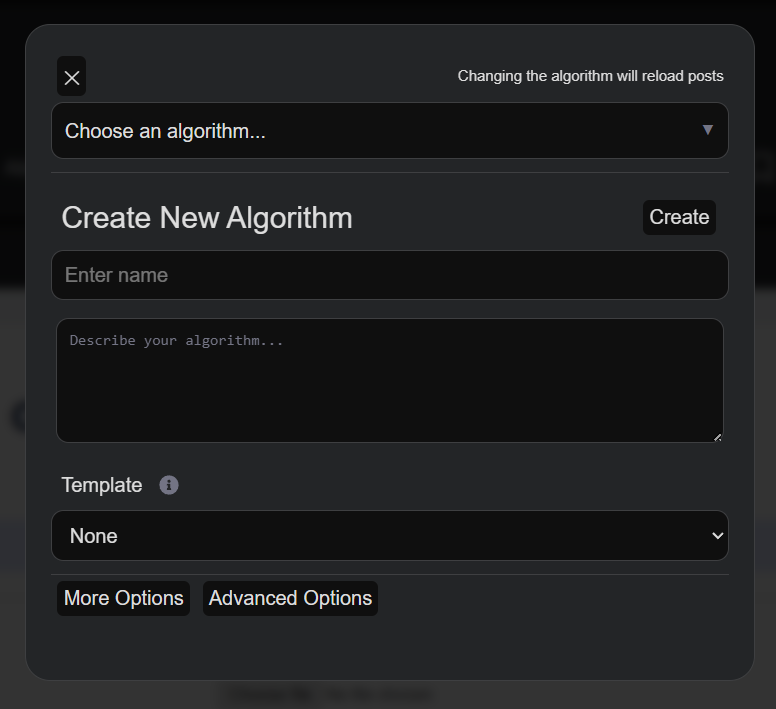Click the chevron on the Template select box
Viewport: 776px width, 709px height.
click(x=717, y=535)
